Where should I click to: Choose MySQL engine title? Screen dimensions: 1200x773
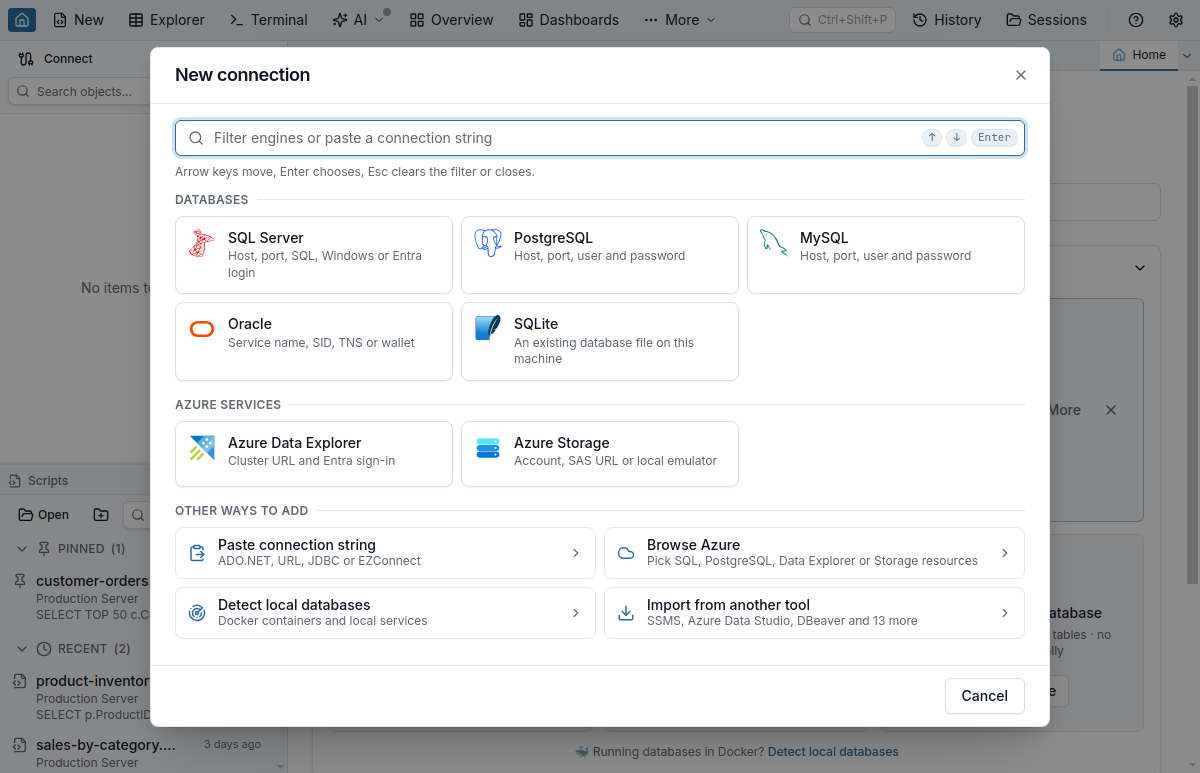[824, 238]
